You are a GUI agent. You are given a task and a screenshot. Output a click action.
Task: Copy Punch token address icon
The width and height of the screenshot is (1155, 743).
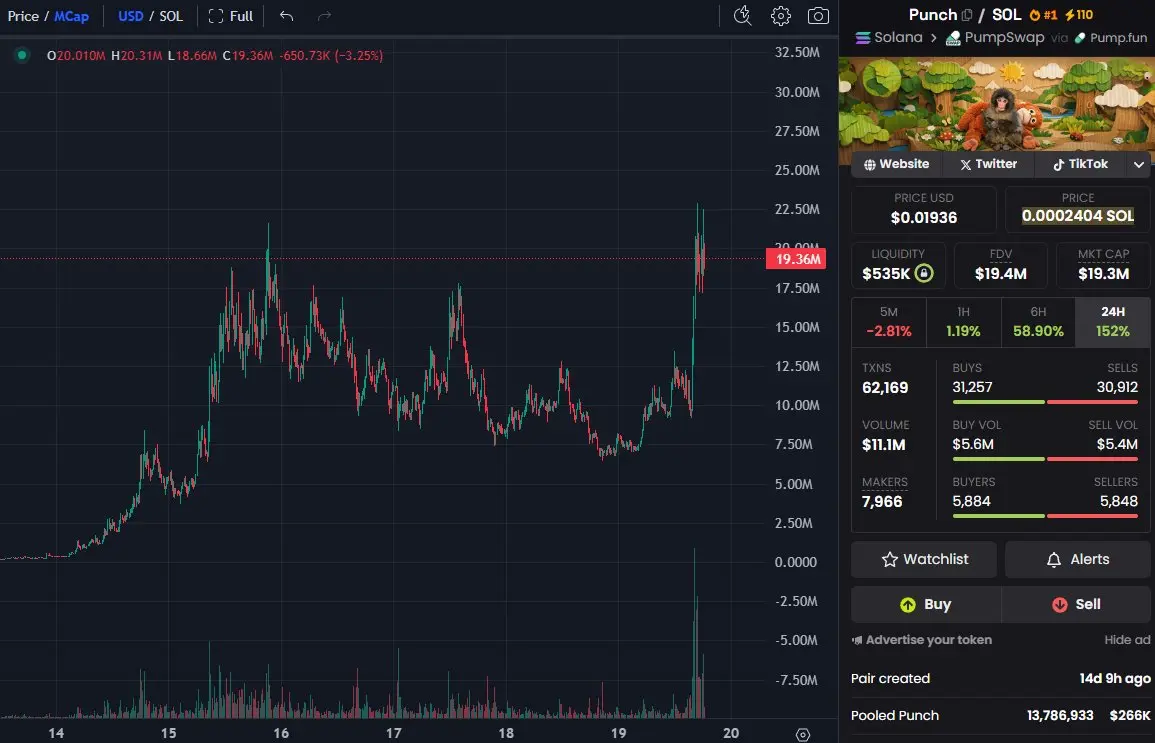tap(966, 15)
